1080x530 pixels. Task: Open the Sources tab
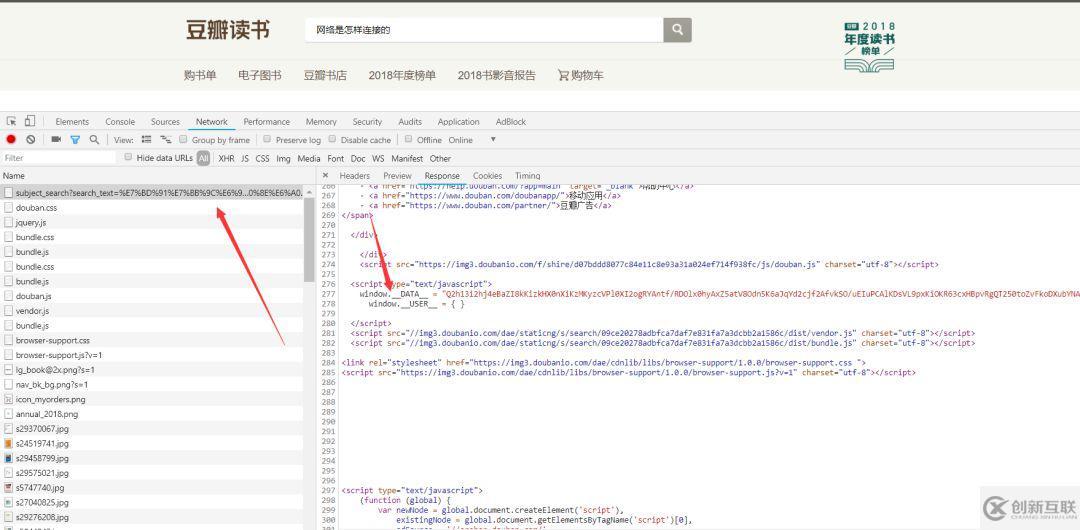pyautogui.click(x=165, y=122)
